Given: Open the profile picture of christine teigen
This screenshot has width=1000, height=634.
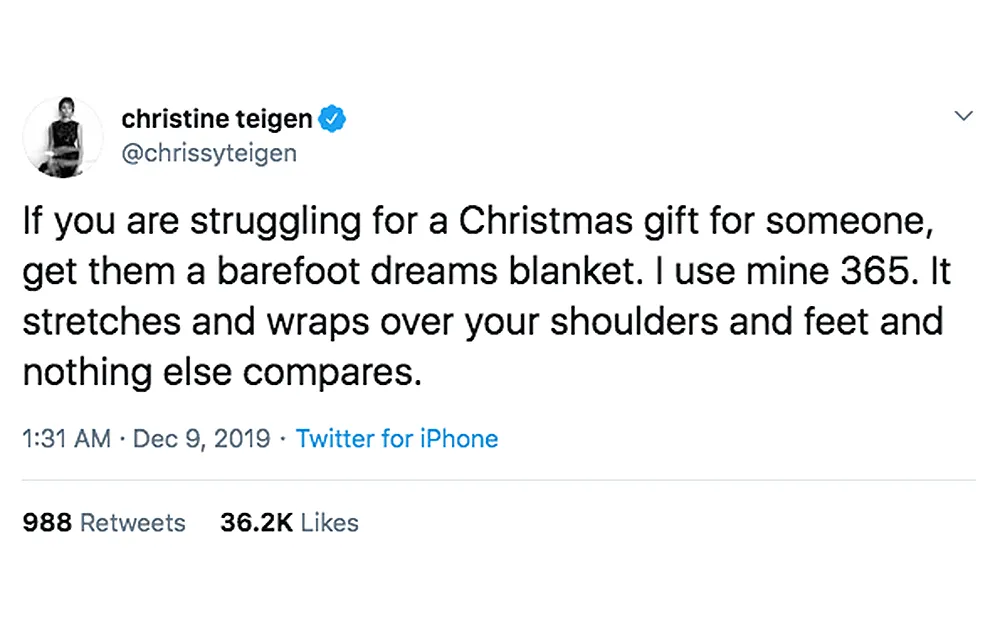Looking at the screenshot, I should [62, 136].
